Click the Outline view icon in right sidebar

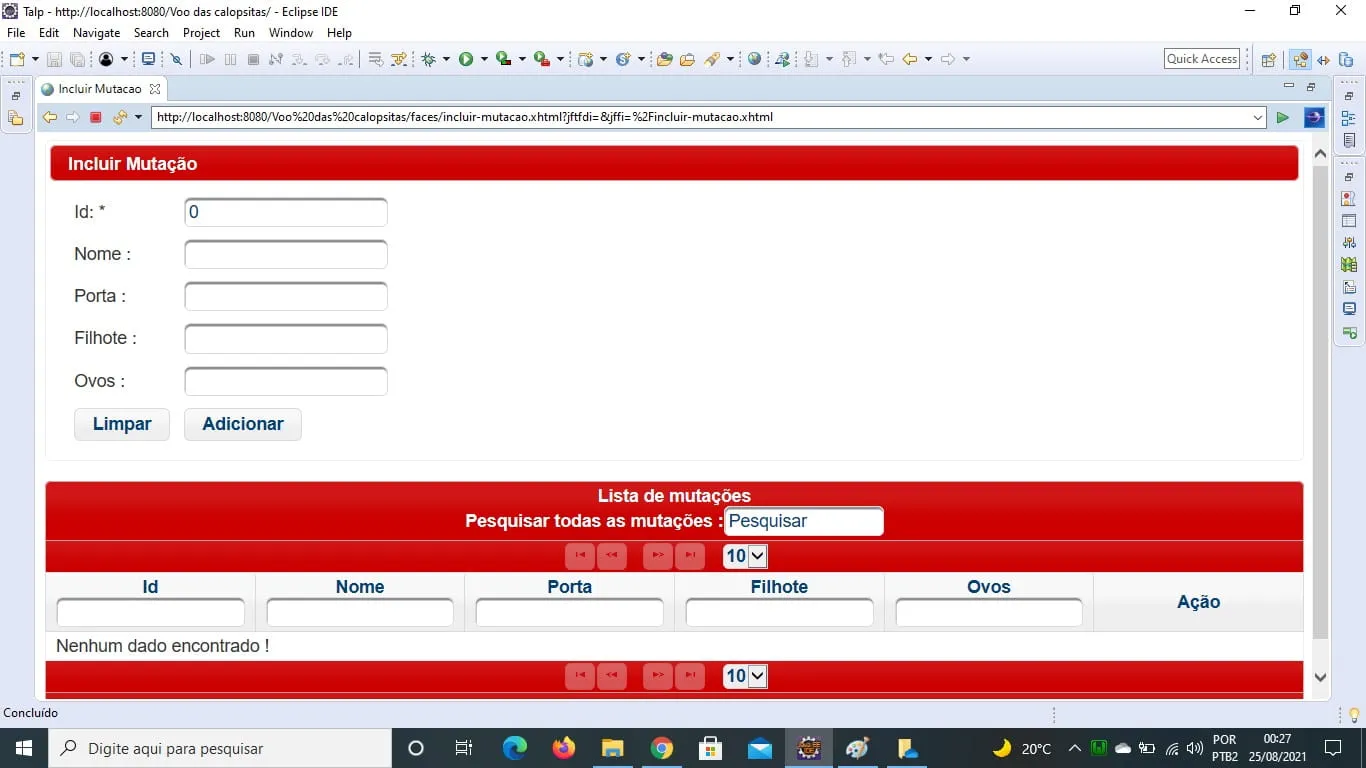1349,118
